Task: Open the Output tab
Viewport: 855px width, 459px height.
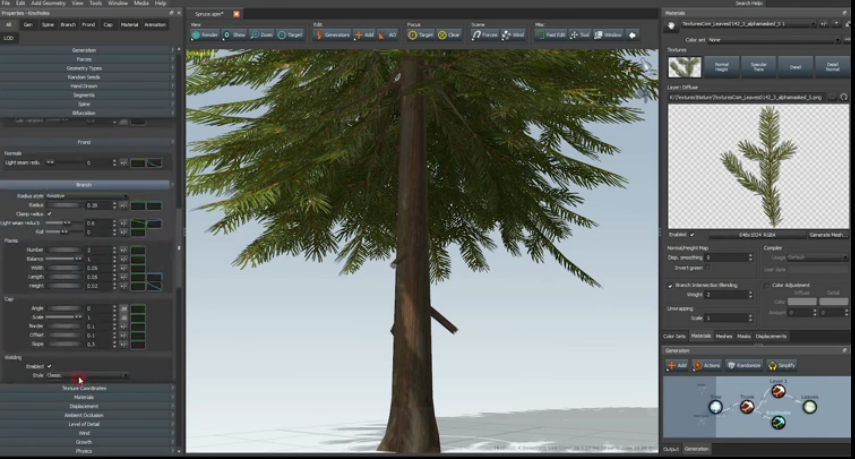Action: point(671,449)
